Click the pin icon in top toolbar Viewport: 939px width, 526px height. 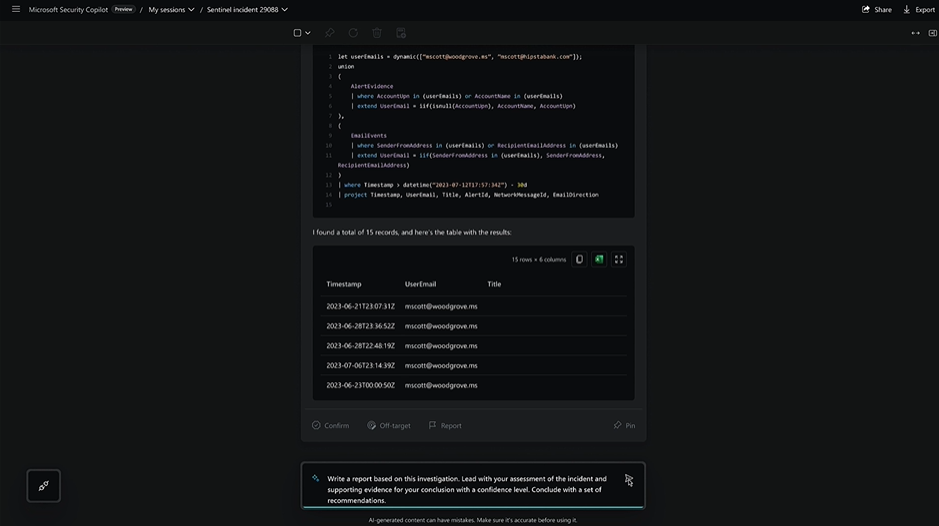(x=329, y=33)
